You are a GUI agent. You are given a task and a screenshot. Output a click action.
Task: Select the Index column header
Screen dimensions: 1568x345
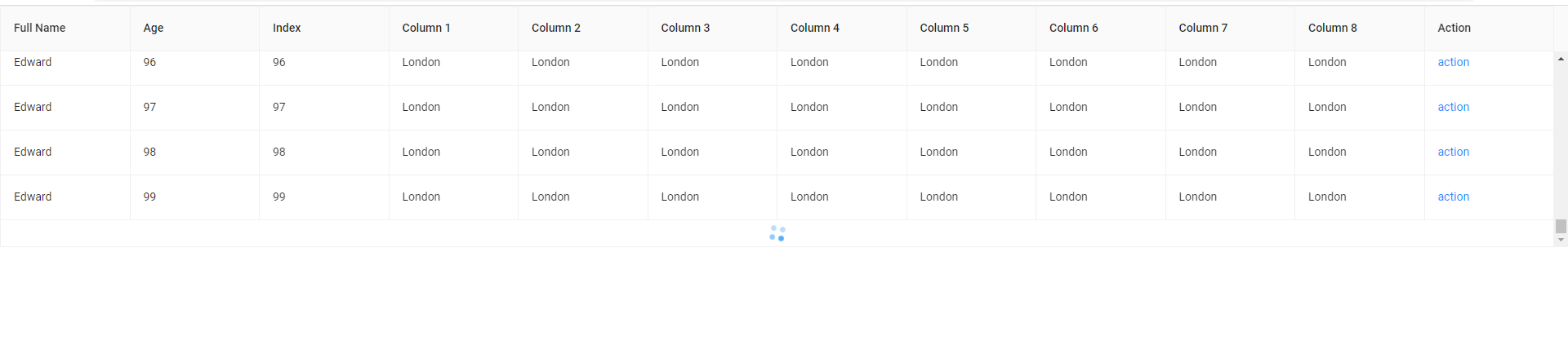coord(287,28)
